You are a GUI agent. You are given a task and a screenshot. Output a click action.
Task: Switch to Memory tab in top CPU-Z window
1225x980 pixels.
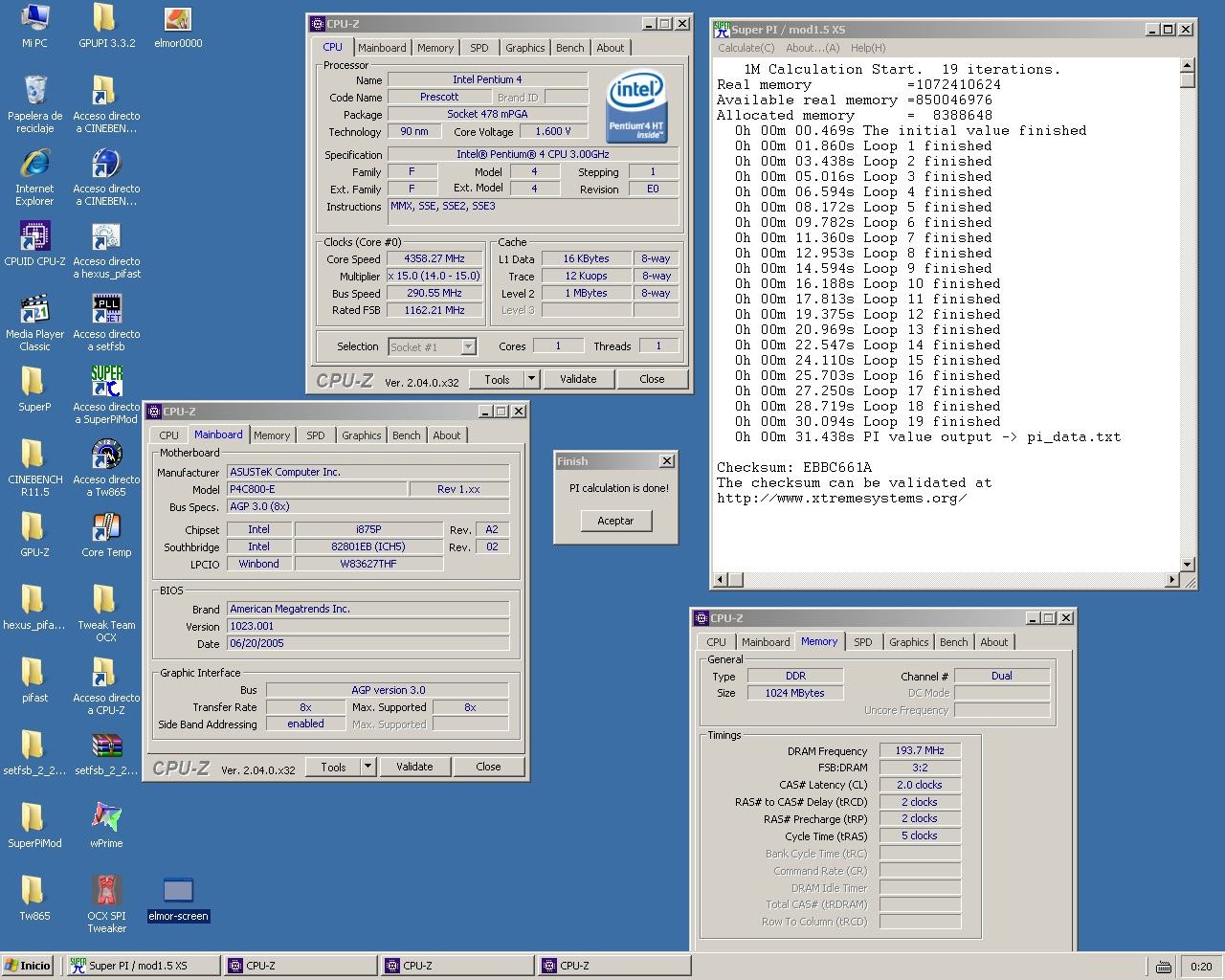pyautogui.click(x=435, y=48)
